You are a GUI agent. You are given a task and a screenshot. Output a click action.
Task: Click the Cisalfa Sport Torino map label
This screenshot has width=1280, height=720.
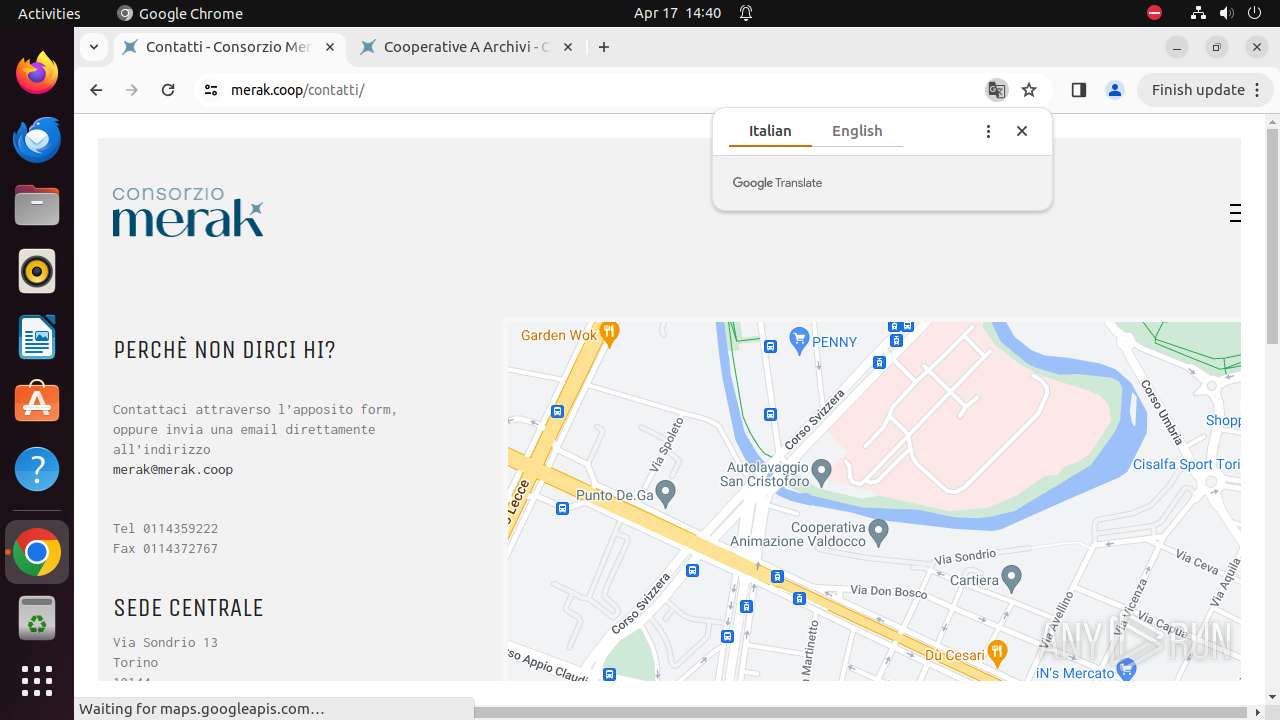coord(1186,464)
